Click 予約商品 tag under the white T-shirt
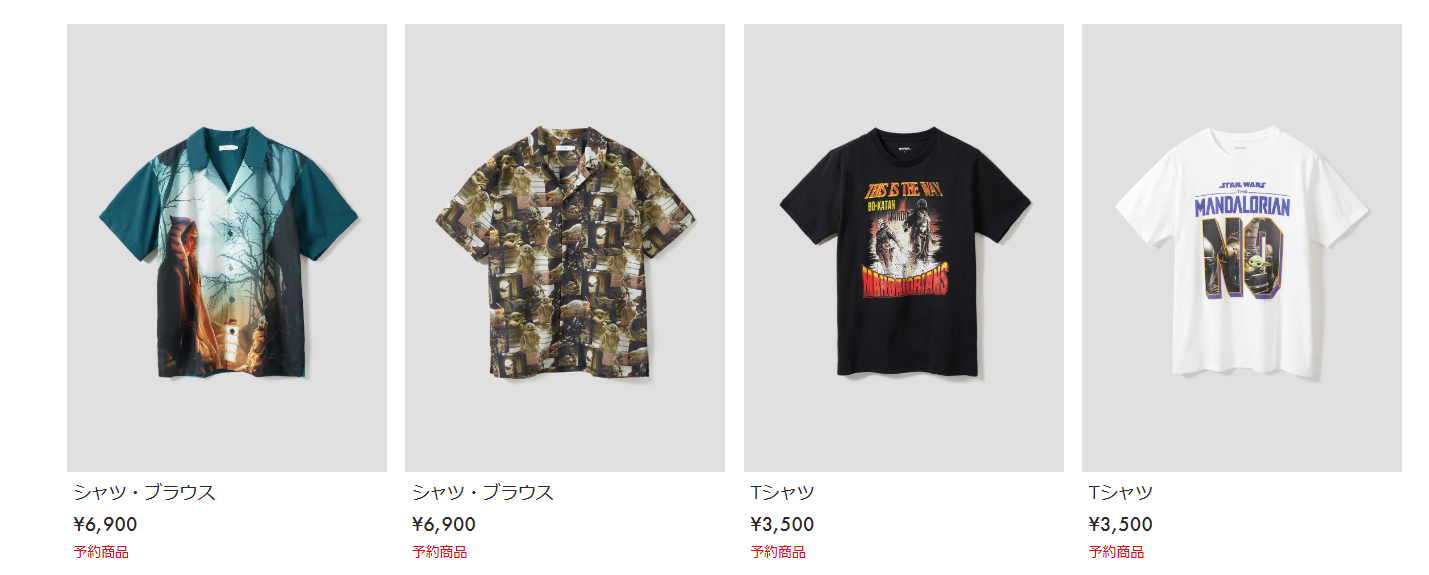This screenshot has height=575, width=1429. (x=1117, y=552)
